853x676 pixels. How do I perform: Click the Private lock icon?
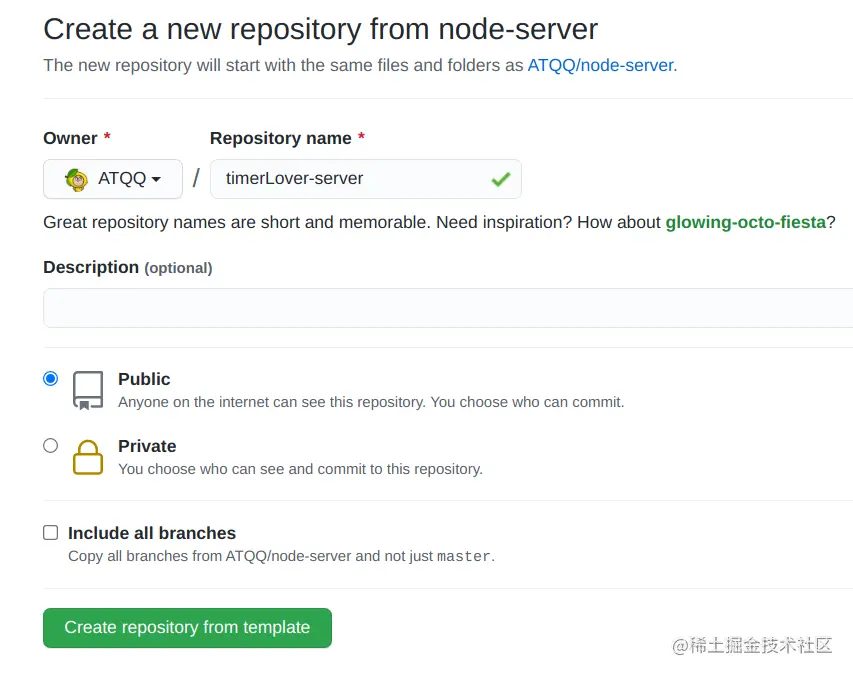click(x=88, y=457)
